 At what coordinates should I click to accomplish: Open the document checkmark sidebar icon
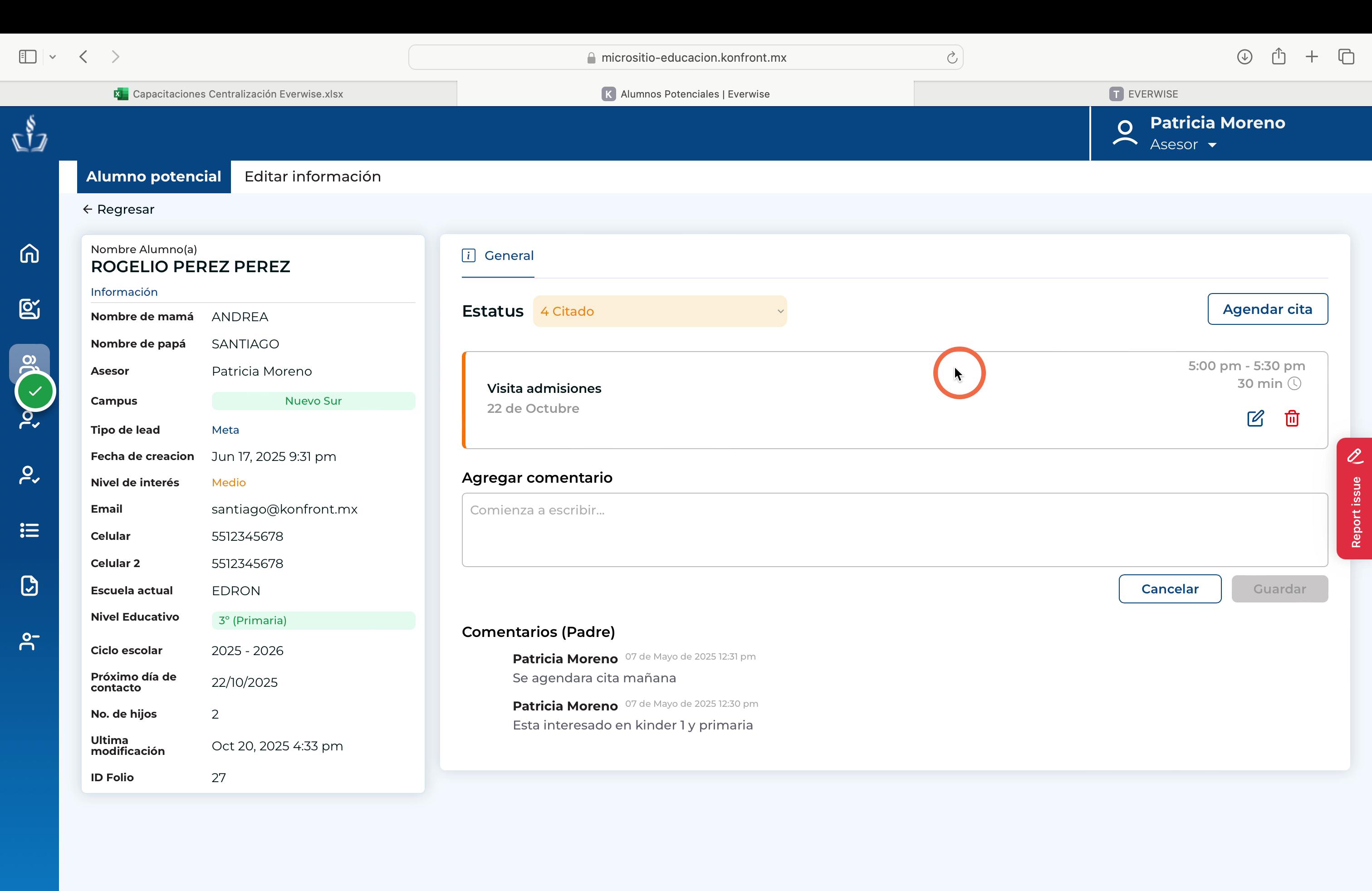pyautogui.click(x=29, y=586)
